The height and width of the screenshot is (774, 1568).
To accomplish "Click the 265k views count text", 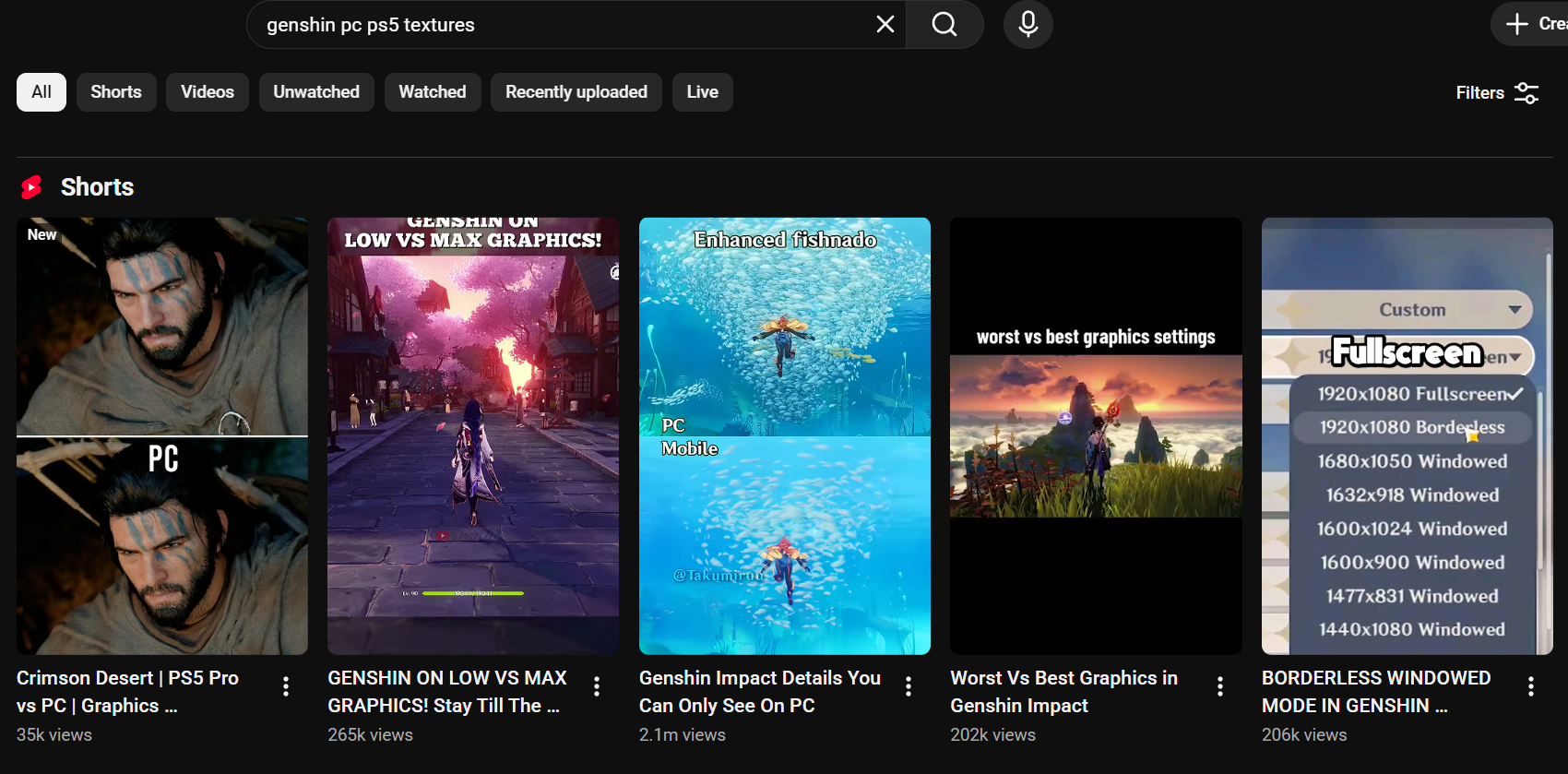I will click(x=371, y=735).
